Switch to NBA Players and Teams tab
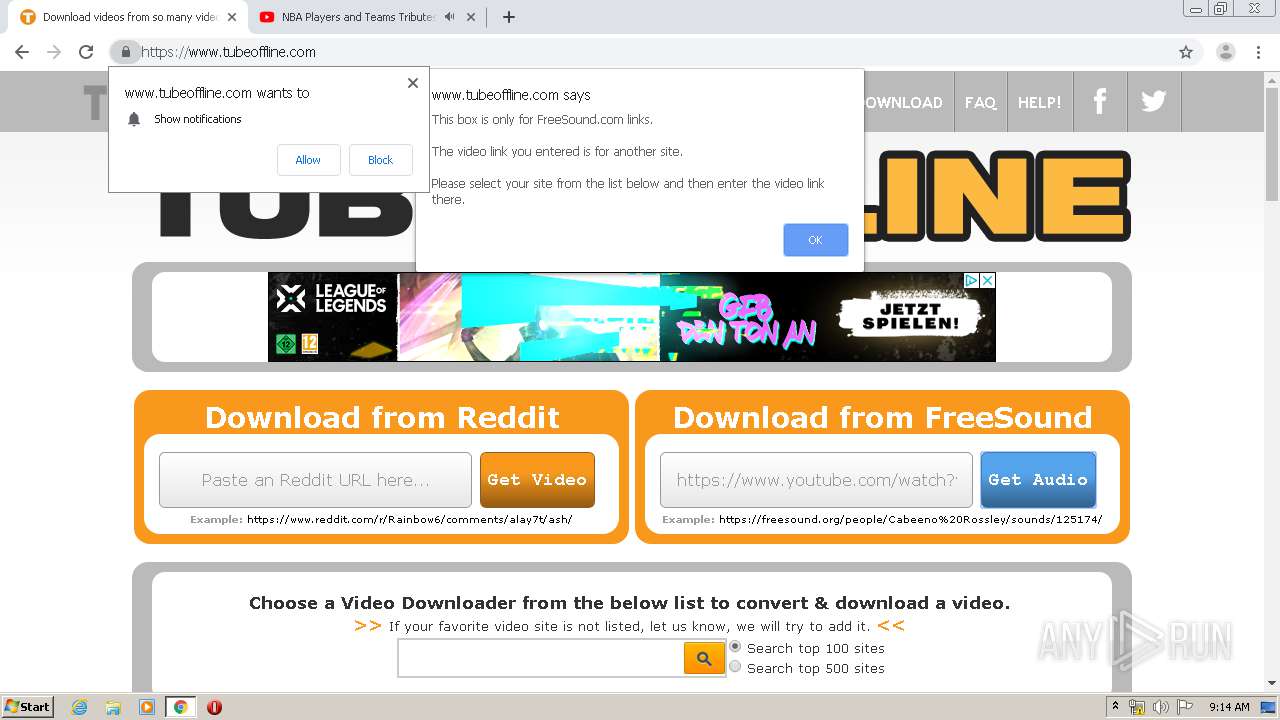This screenshot has width=1280, height=720. pyautogui.click(x=356, y=17)
